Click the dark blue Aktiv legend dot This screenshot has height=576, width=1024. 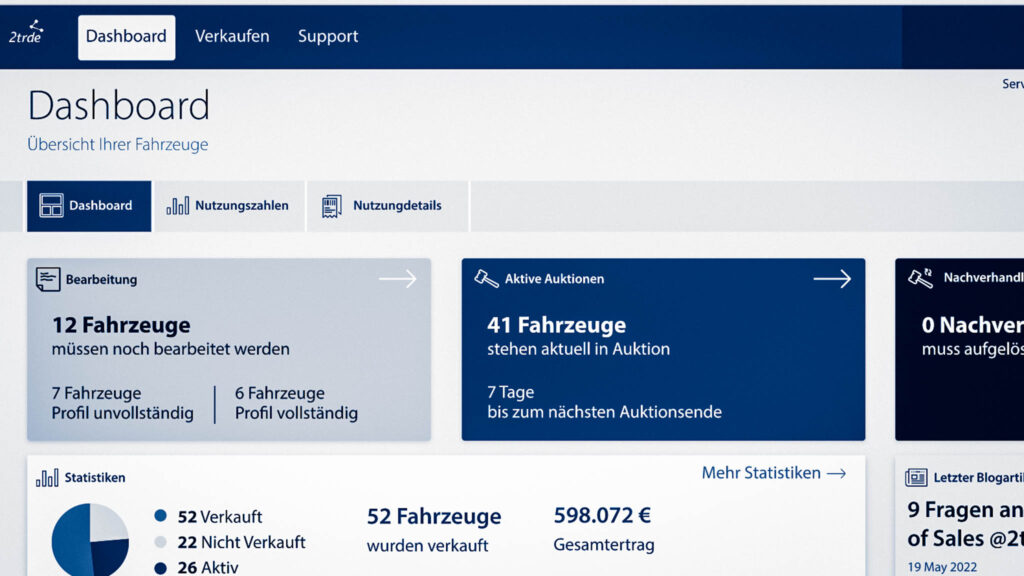(161, 568)
